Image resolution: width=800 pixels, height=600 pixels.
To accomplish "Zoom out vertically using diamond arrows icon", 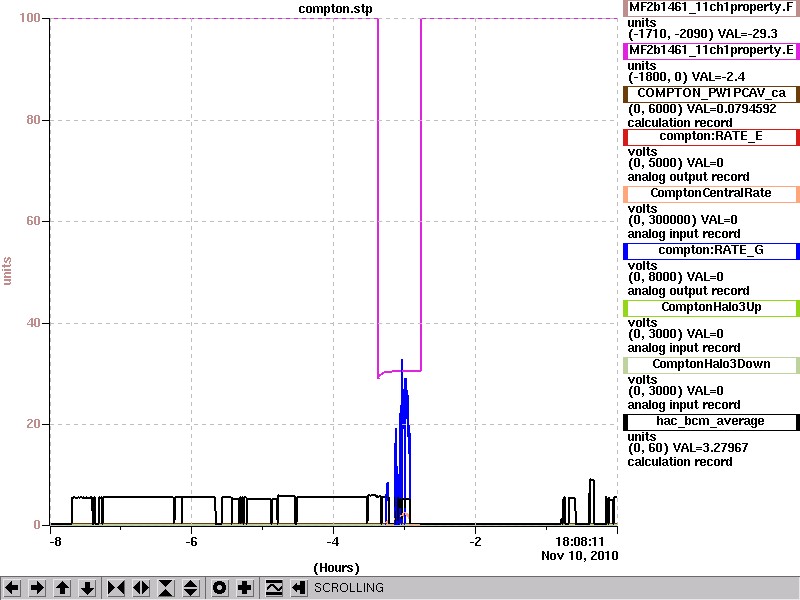I will click(x=191, y=588).
